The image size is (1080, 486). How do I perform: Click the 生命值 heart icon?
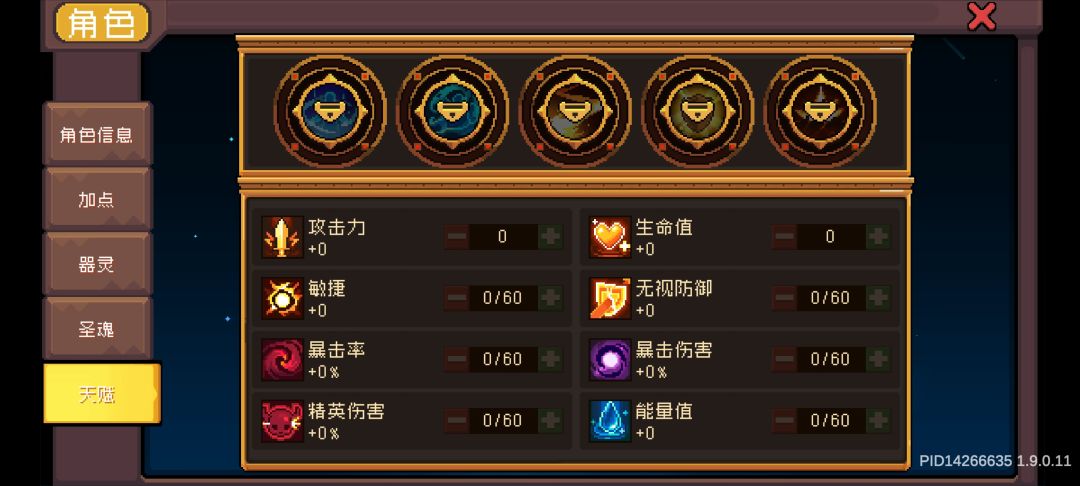coord(610,237)
